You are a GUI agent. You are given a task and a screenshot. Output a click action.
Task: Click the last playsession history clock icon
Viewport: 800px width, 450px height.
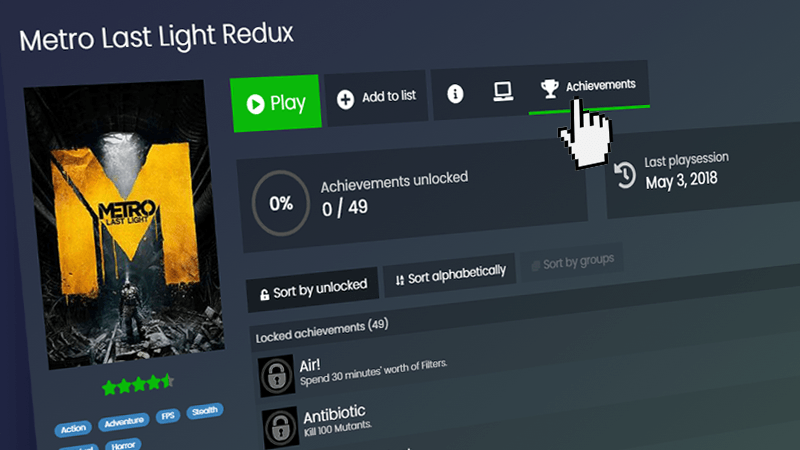(x=624, y=175)
